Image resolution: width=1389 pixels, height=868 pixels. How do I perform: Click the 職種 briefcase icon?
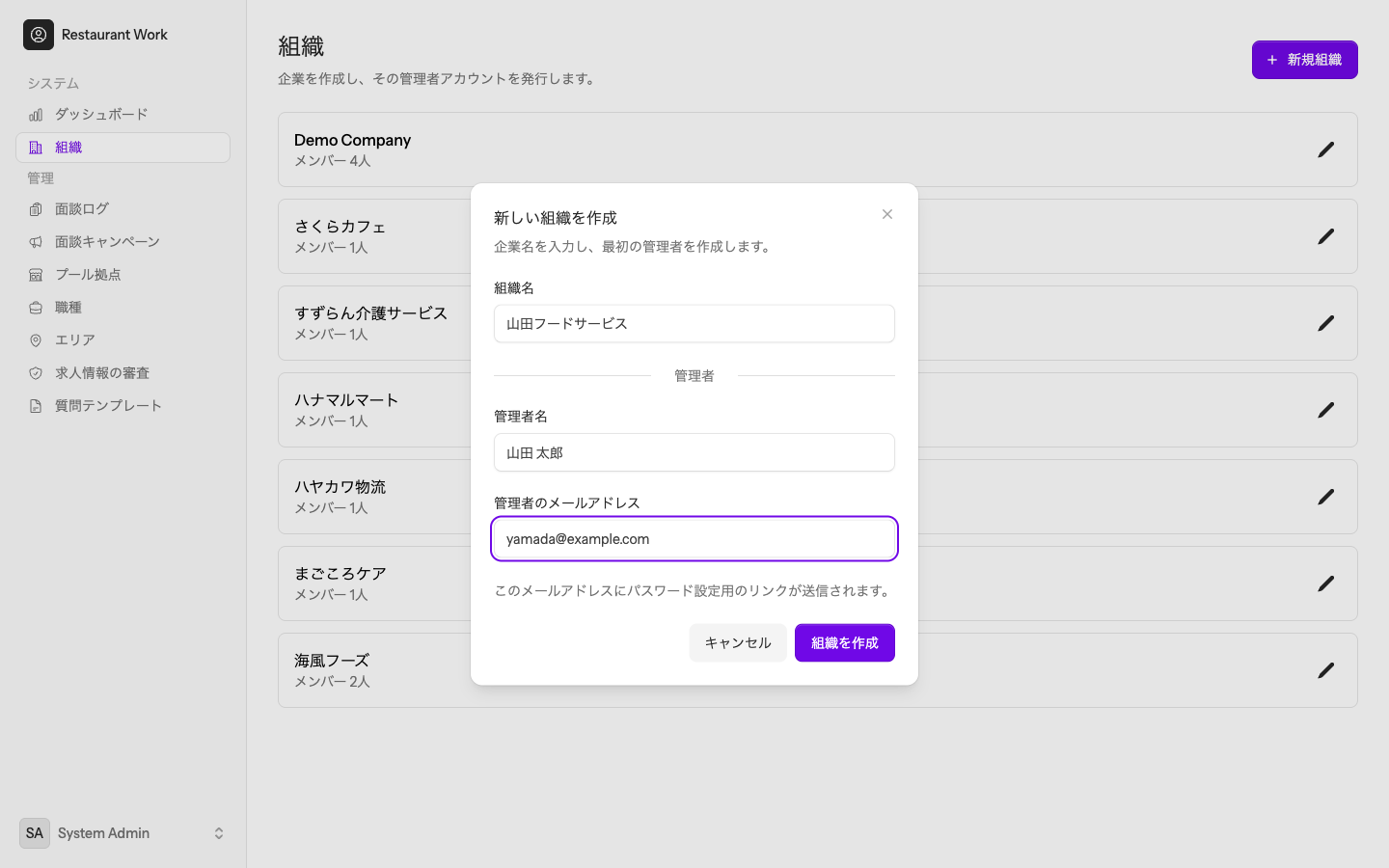pos(36,308)
